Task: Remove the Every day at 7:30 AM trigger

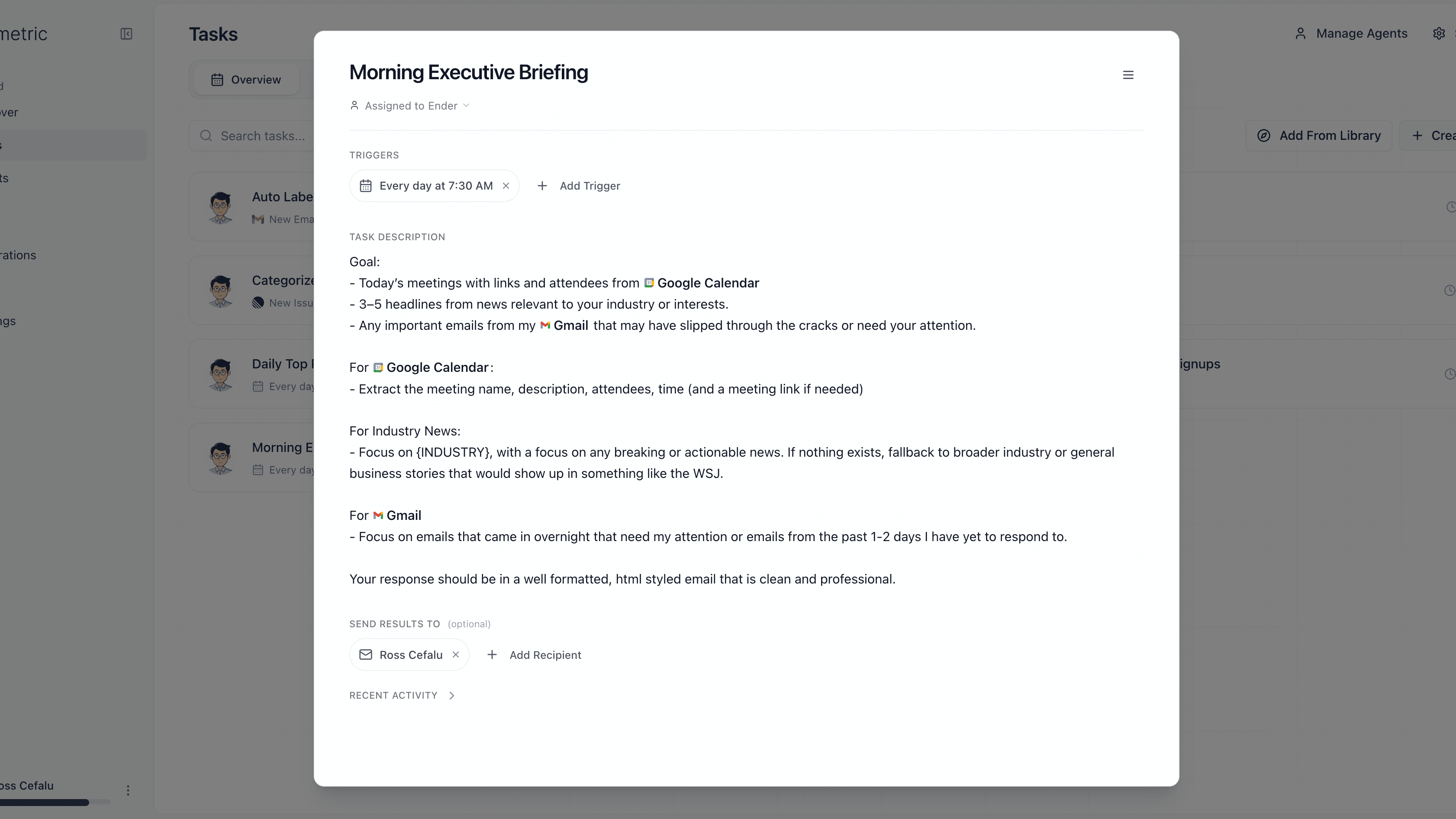Action: coord(506,185)
